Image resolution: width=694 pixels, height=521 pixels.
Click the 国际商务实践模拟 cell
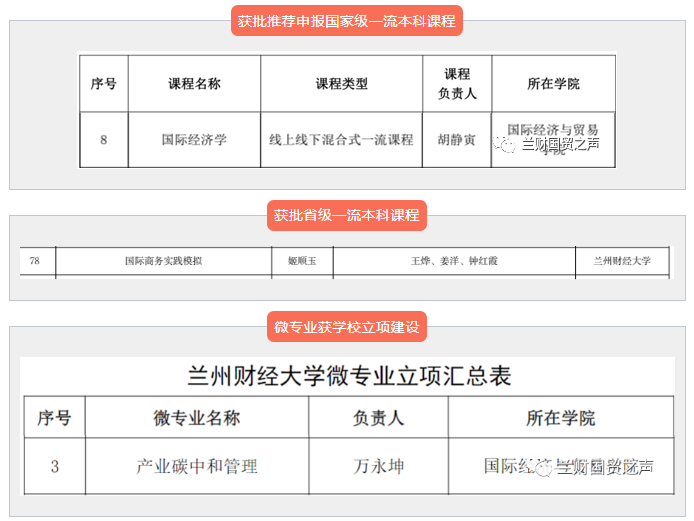pos(163,261)
